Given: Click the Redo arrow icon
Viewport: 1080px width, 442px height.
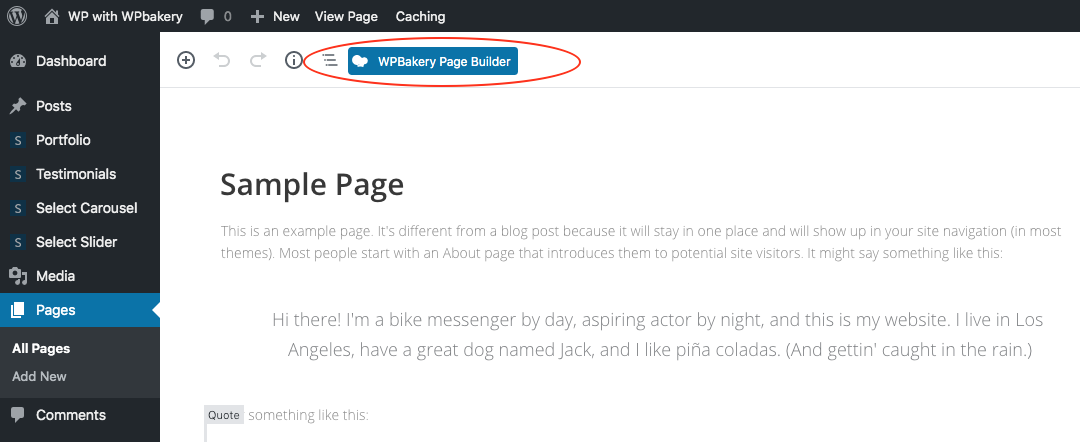Looking at the screenshot, I should click(258, 61).
